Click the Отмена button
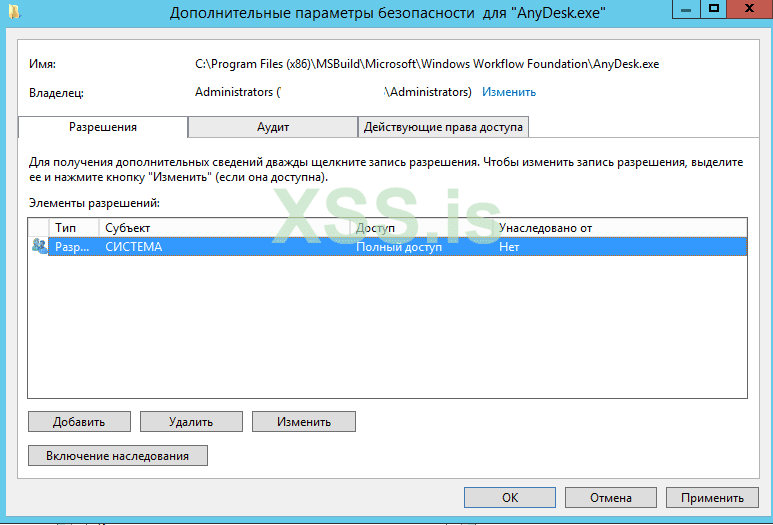 point(611,498)
